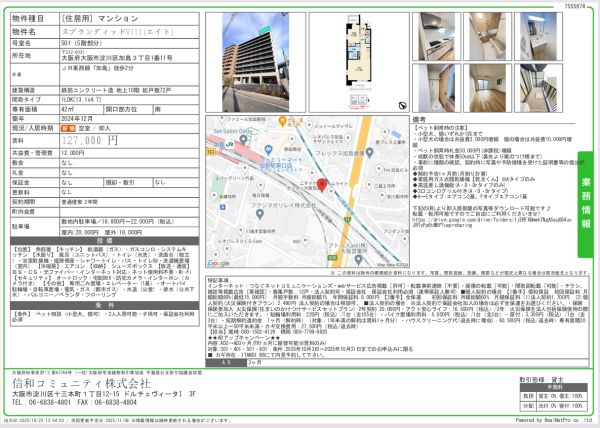Image resolution: width=600 pixels, height=428 pixels.
Task: Click the 条件 section header
Action: pos(104,306)
